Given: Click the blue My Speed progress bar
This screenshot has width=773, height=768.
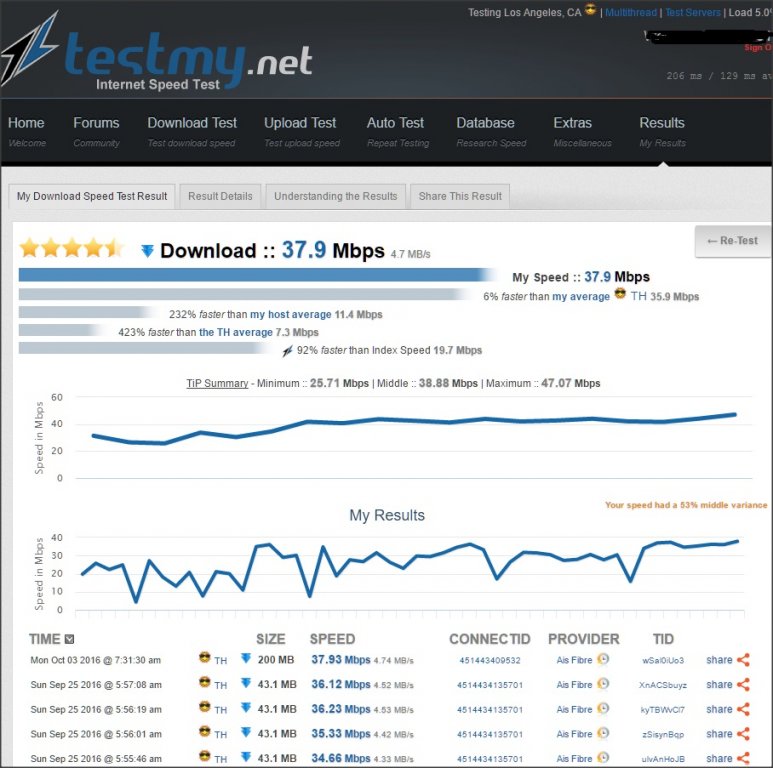Looking at the screenshot, I should (255, 275).
